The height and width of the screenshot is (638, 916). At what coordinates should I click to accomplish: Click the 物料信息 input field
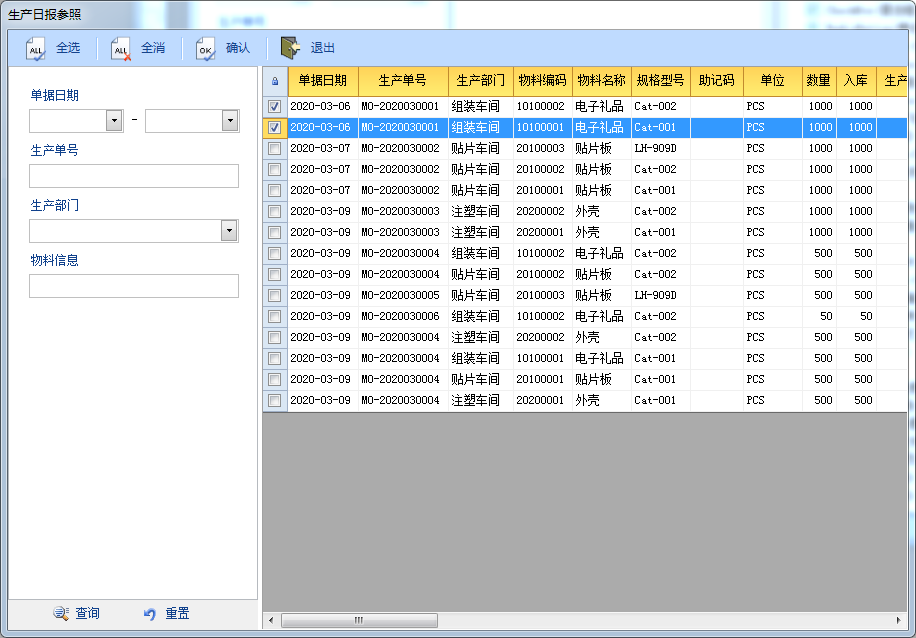134,286
